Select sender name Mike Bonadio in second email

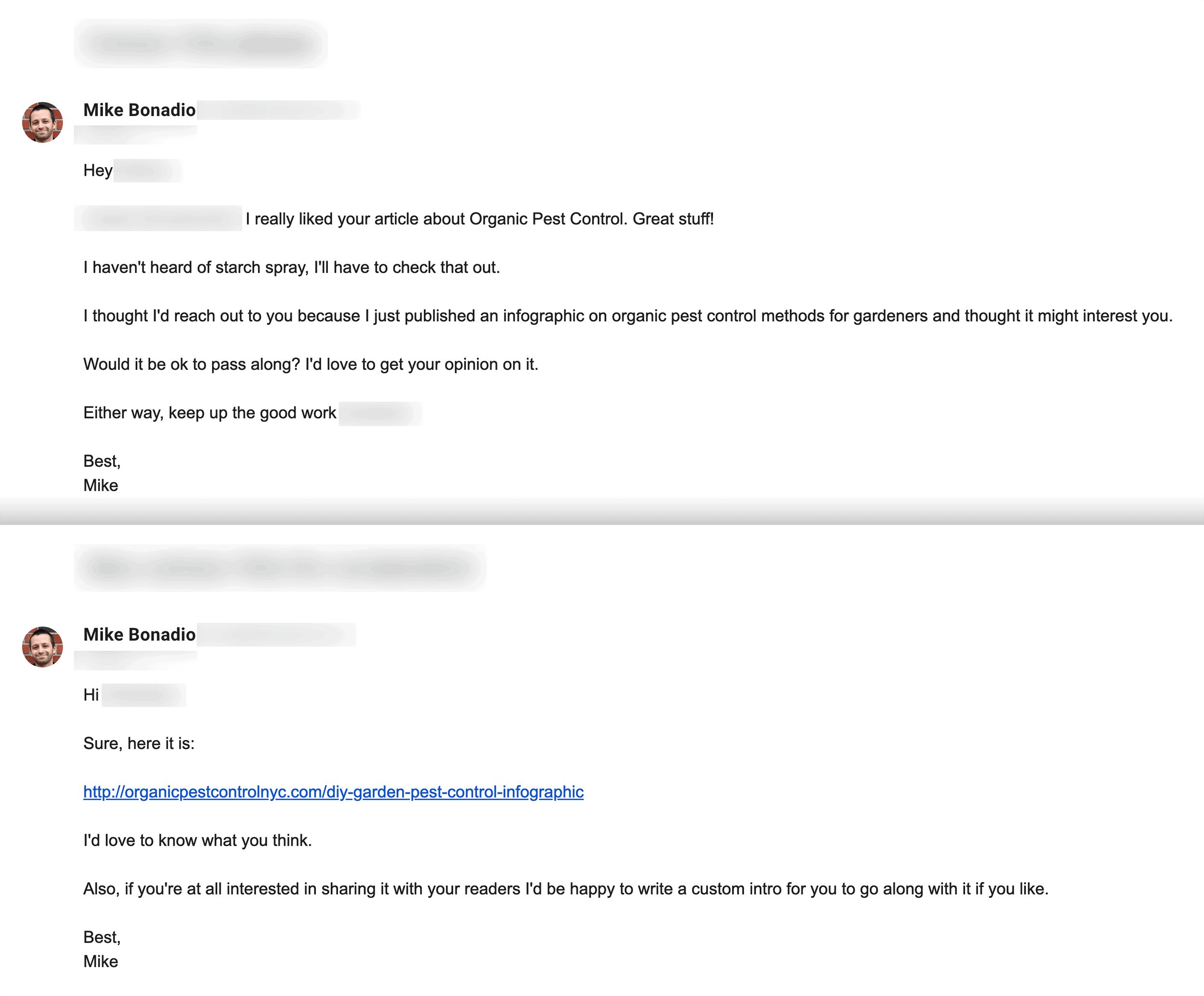tap(139, 634)
